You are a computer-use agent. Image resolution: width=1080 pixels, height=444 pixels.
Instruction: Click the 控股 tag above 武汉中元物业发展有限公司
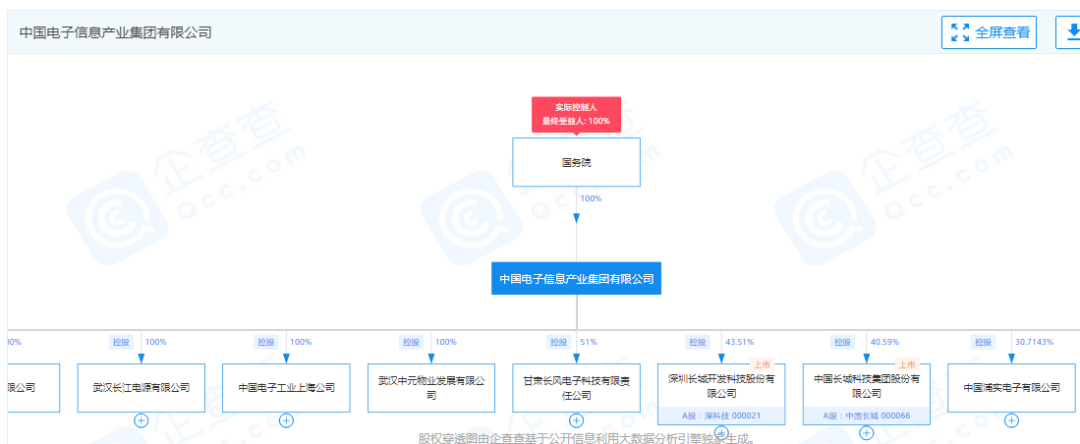(x=411, y=341)
